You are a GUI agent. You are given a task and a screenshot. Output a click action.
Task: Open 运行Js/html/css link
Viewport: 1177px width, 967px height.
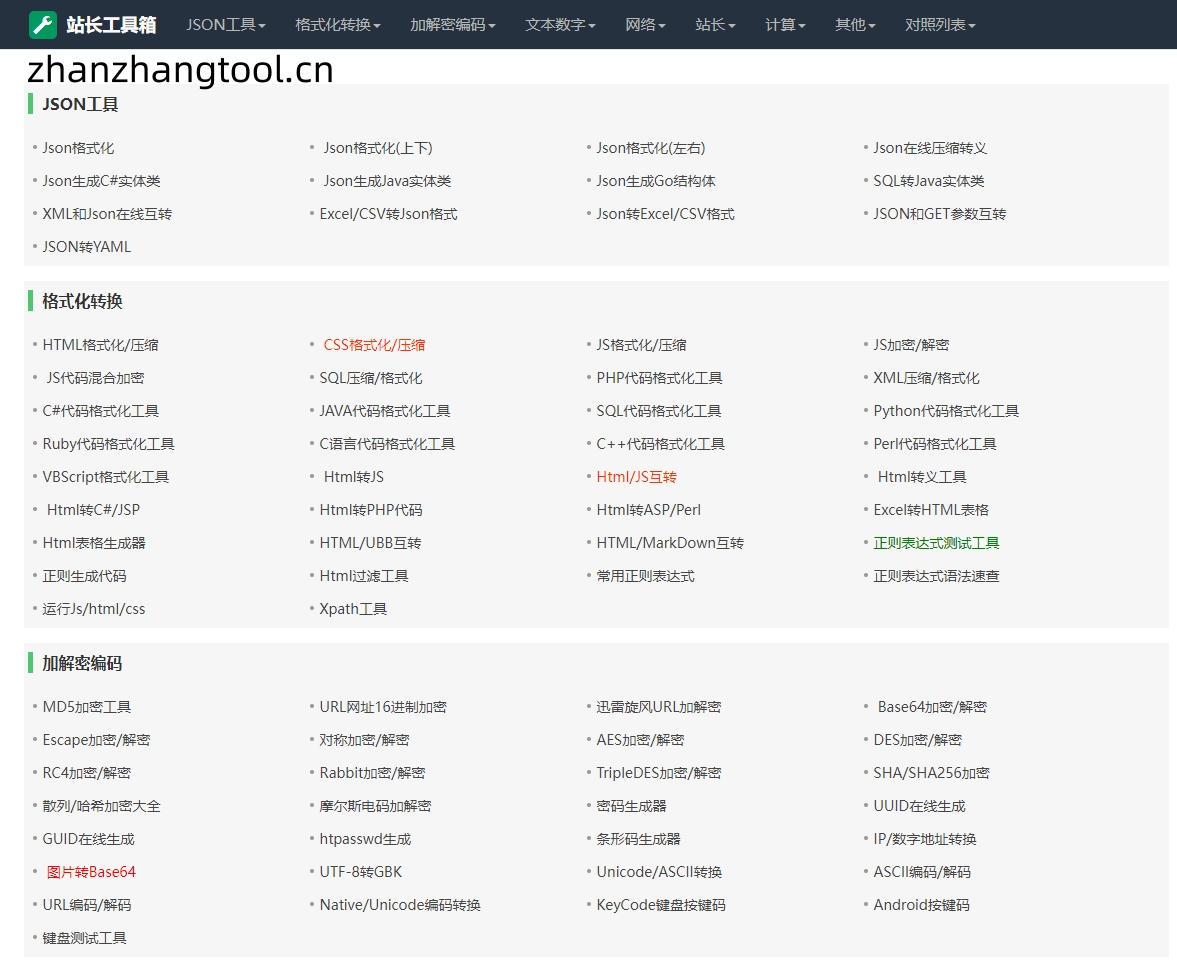(x=94, y=609)
